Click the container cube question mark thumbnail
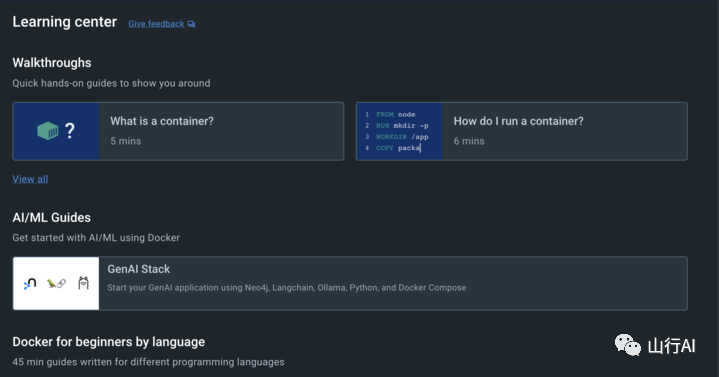The image size is (719, 377). [x=56, y=131]
